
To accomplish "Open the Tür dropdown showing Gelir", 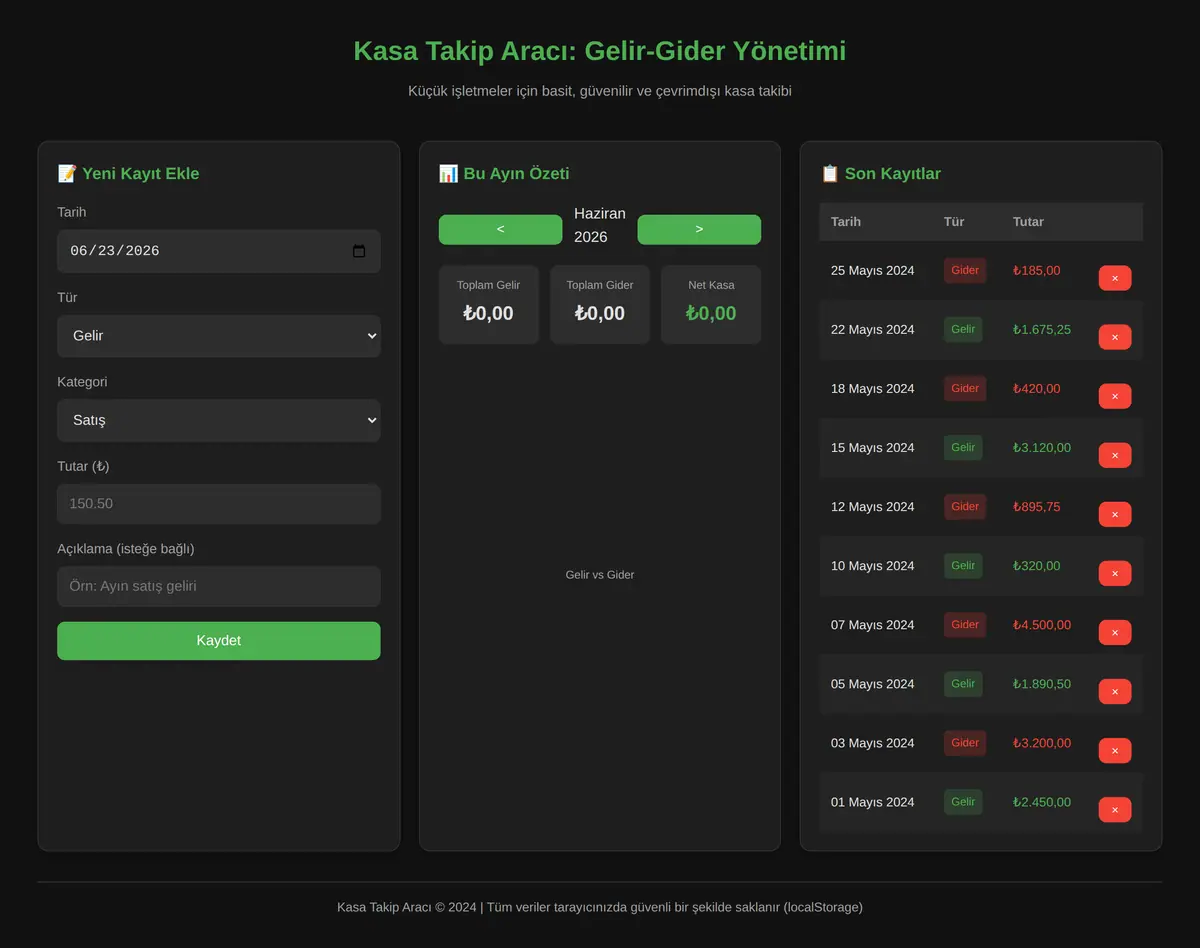I will 219,336.
